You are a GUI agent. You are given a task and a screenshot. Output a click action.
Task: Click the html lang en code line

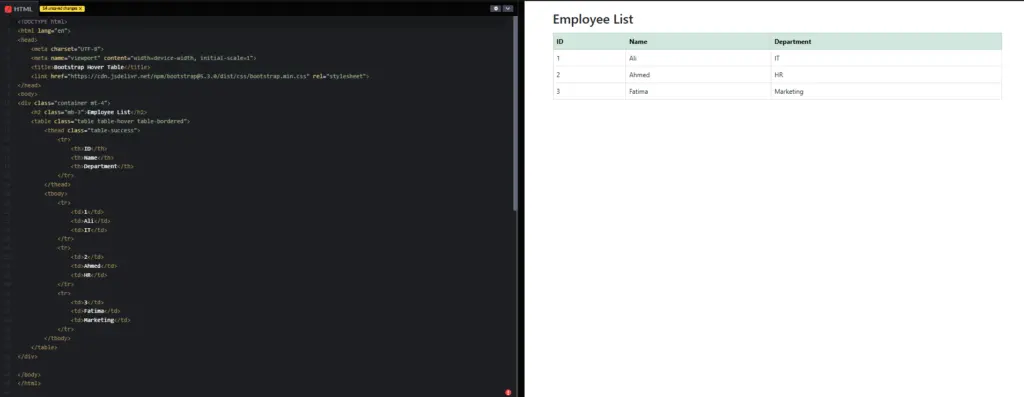click(44, 31)
